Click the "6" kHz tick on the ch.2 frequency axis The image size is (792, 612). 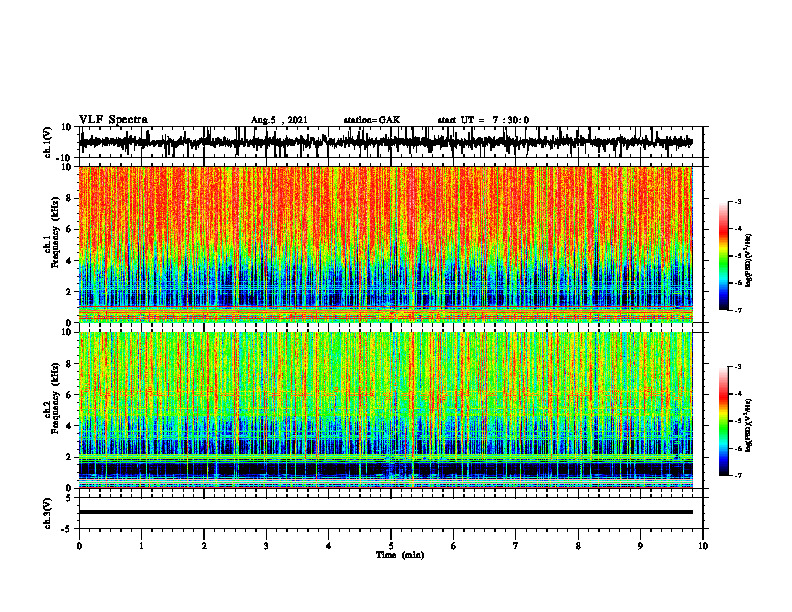tap(69, 395)
